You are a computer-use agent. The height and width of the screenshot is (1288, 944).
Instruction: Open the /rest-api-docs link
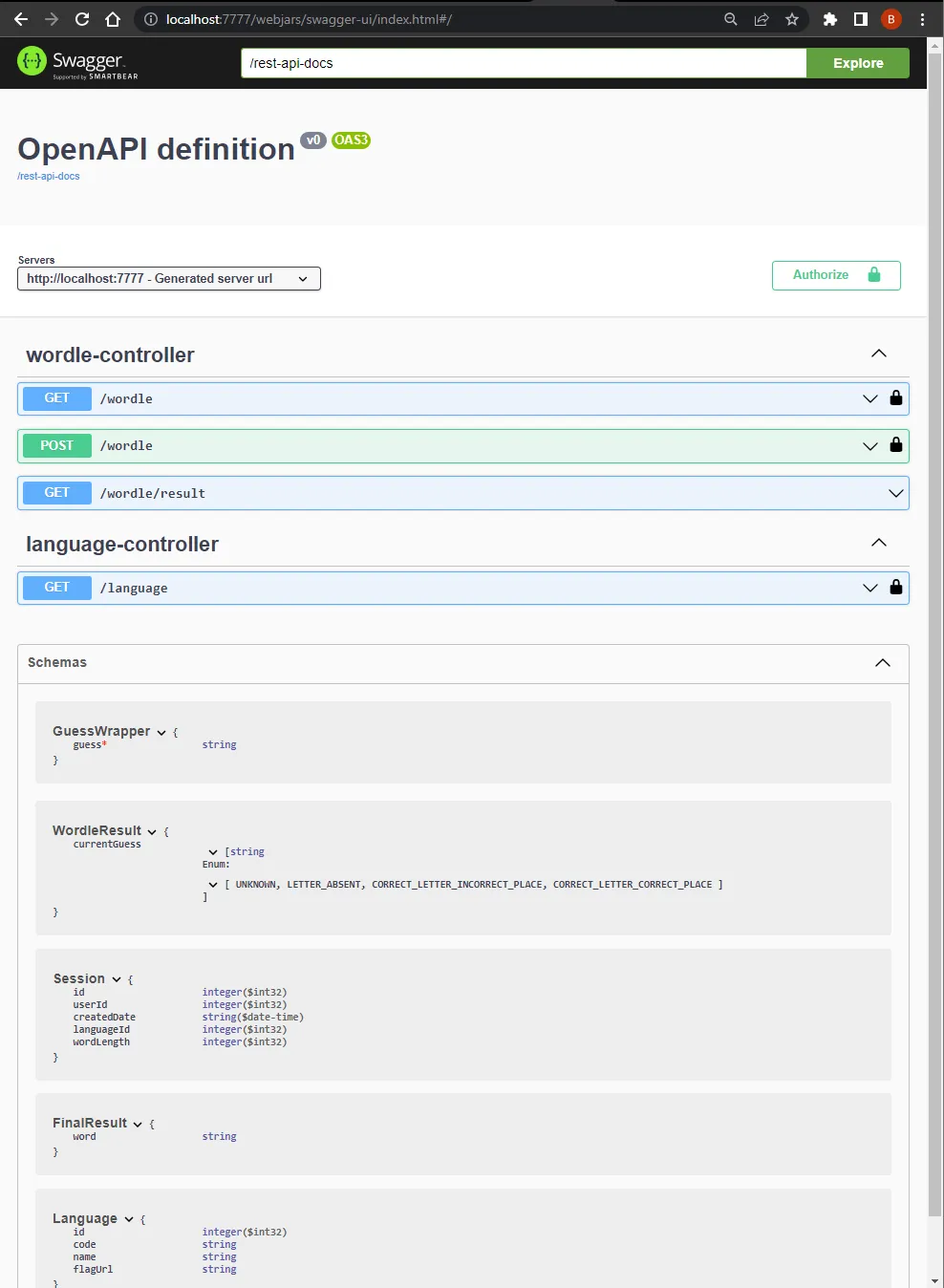pos(48,176)
